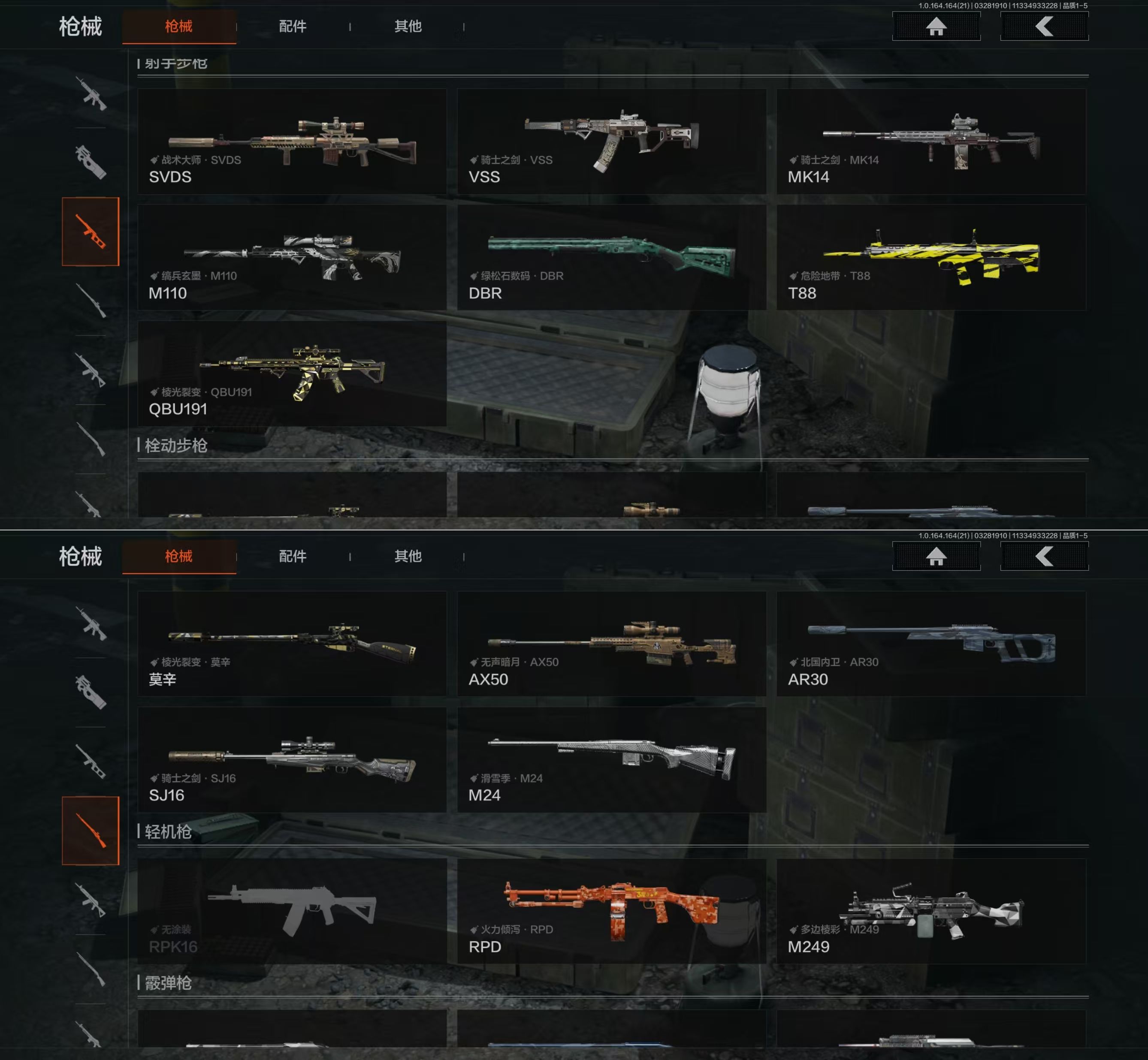Viewport: 1148px width, 1060px height.
Task: Select the SJ16 rifle card
Action: [x=292, y=759]
